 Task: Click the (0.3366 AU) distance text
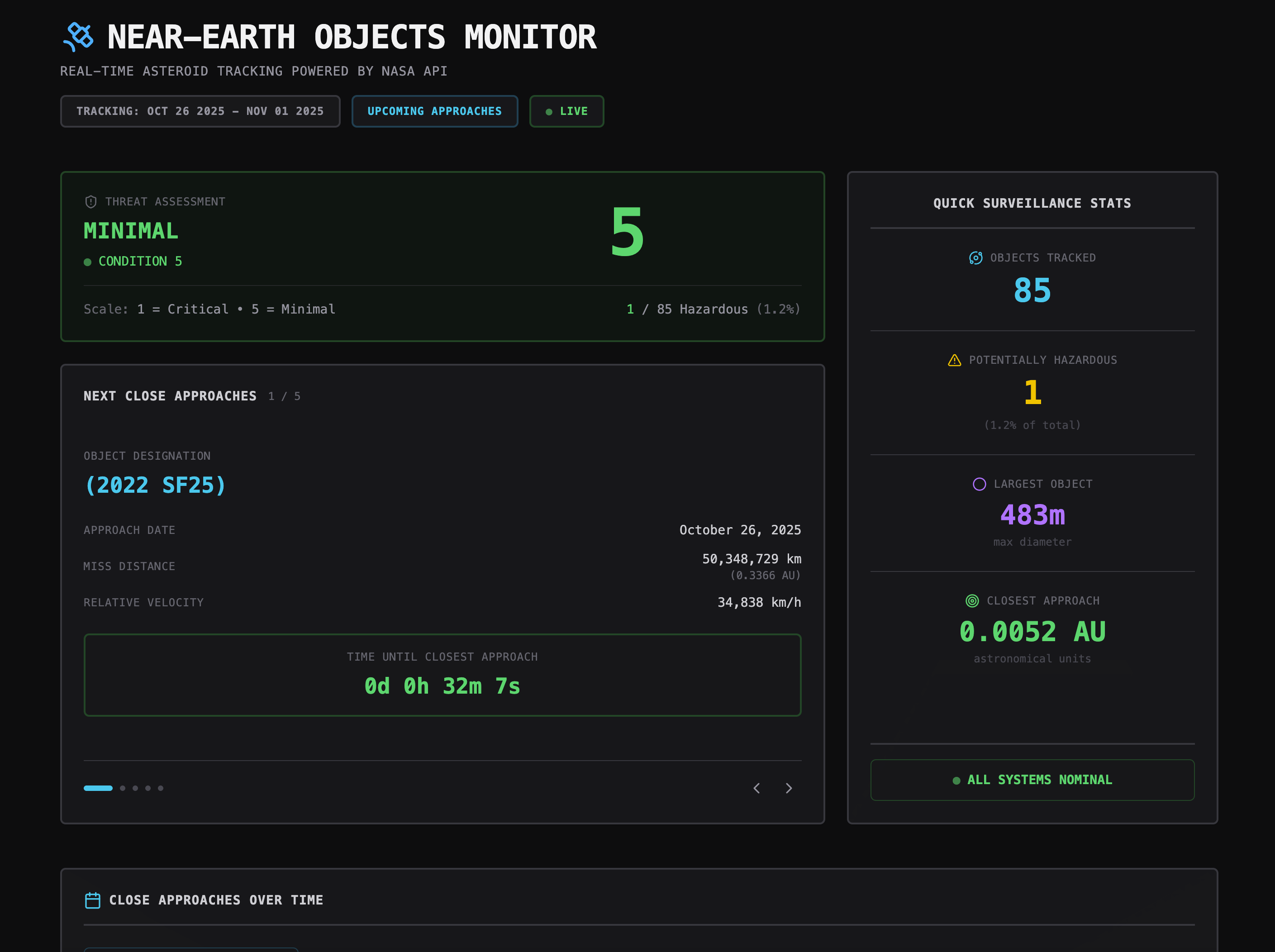[x=765, y=575]
